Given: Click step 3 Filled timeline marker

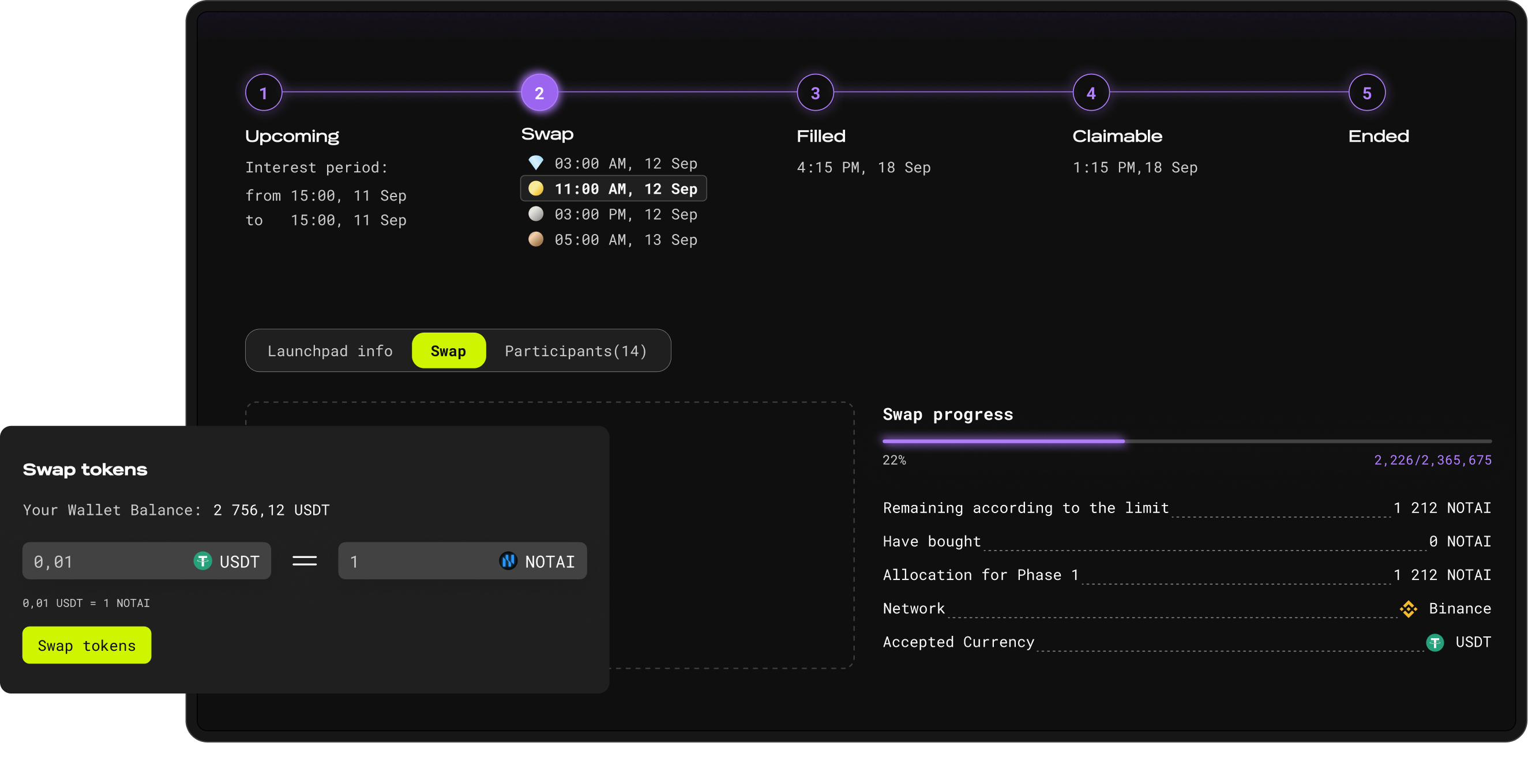Looking at the screenshot, I should coord(815,93).
